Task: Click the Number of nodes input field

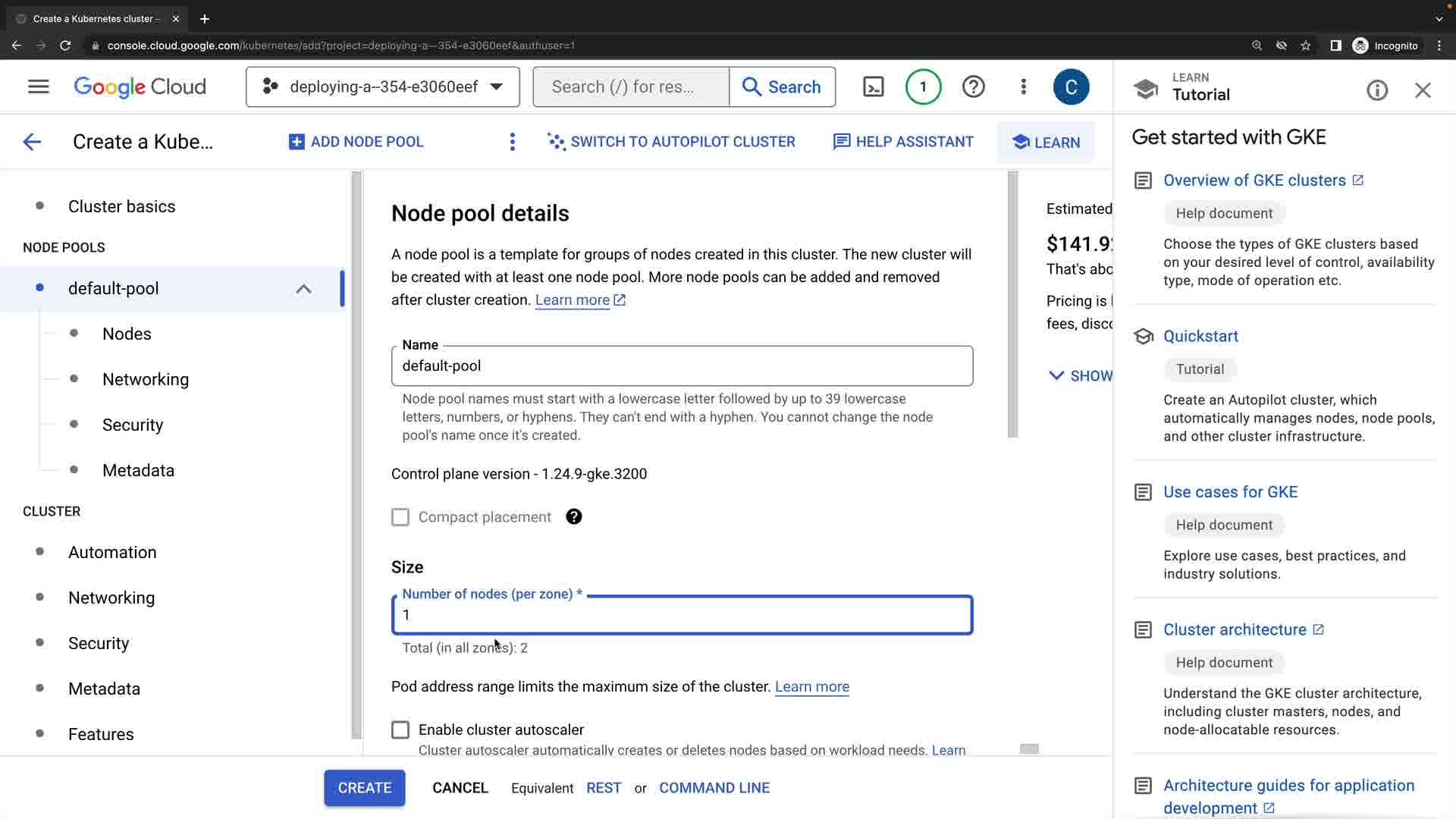Action: tap(681, 615)
